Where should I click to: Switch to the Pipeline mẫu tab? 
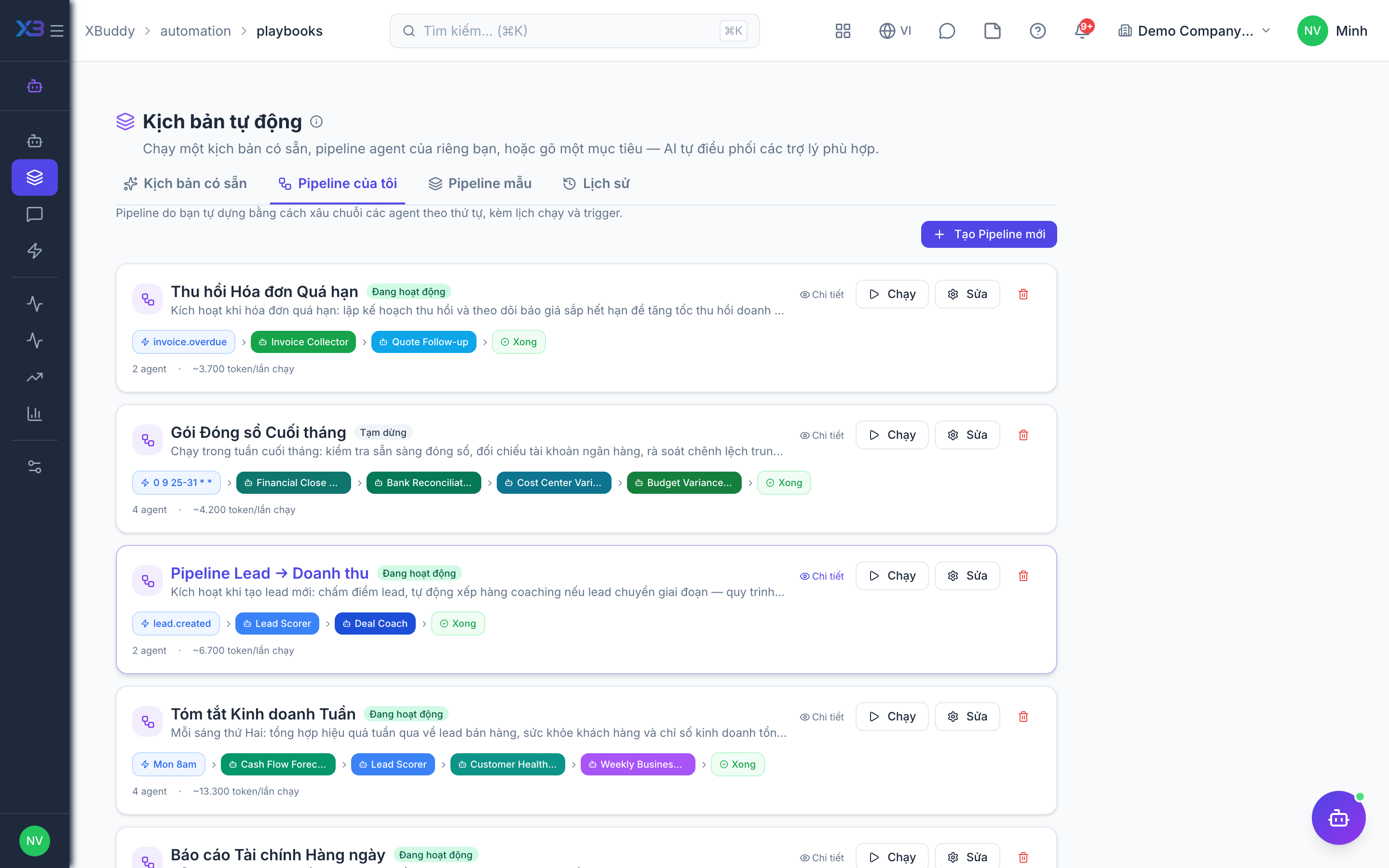tap(480, 184)
